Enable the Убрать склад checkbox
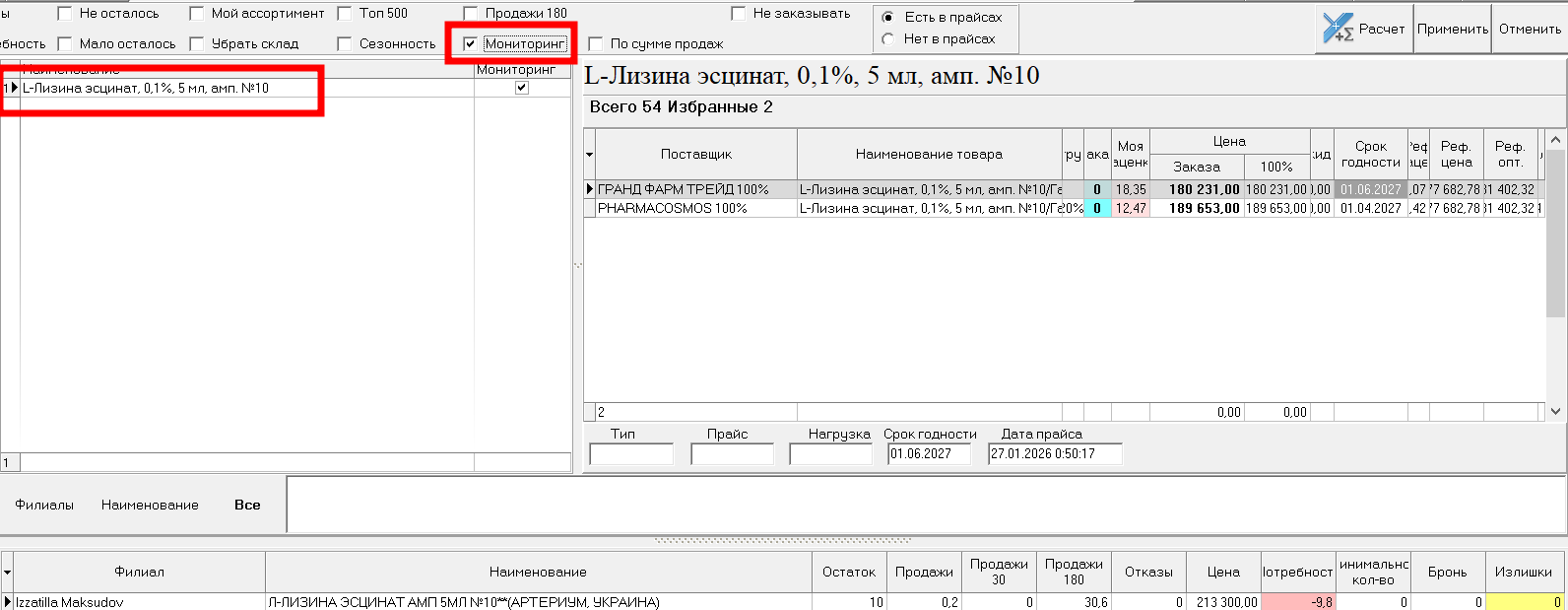The image size is (1568, 610). (x=197, y=44)
